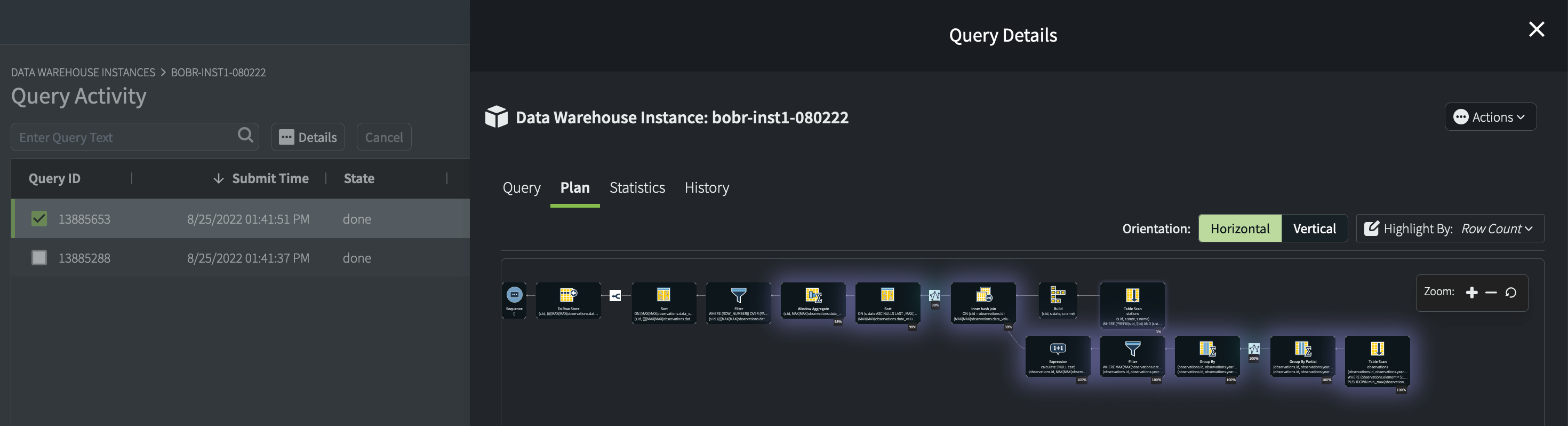Image resolution: width=1568 pixels, height=426 pixels.
Task: Click the Sequence node icon in plan
Action: [514, 295]
